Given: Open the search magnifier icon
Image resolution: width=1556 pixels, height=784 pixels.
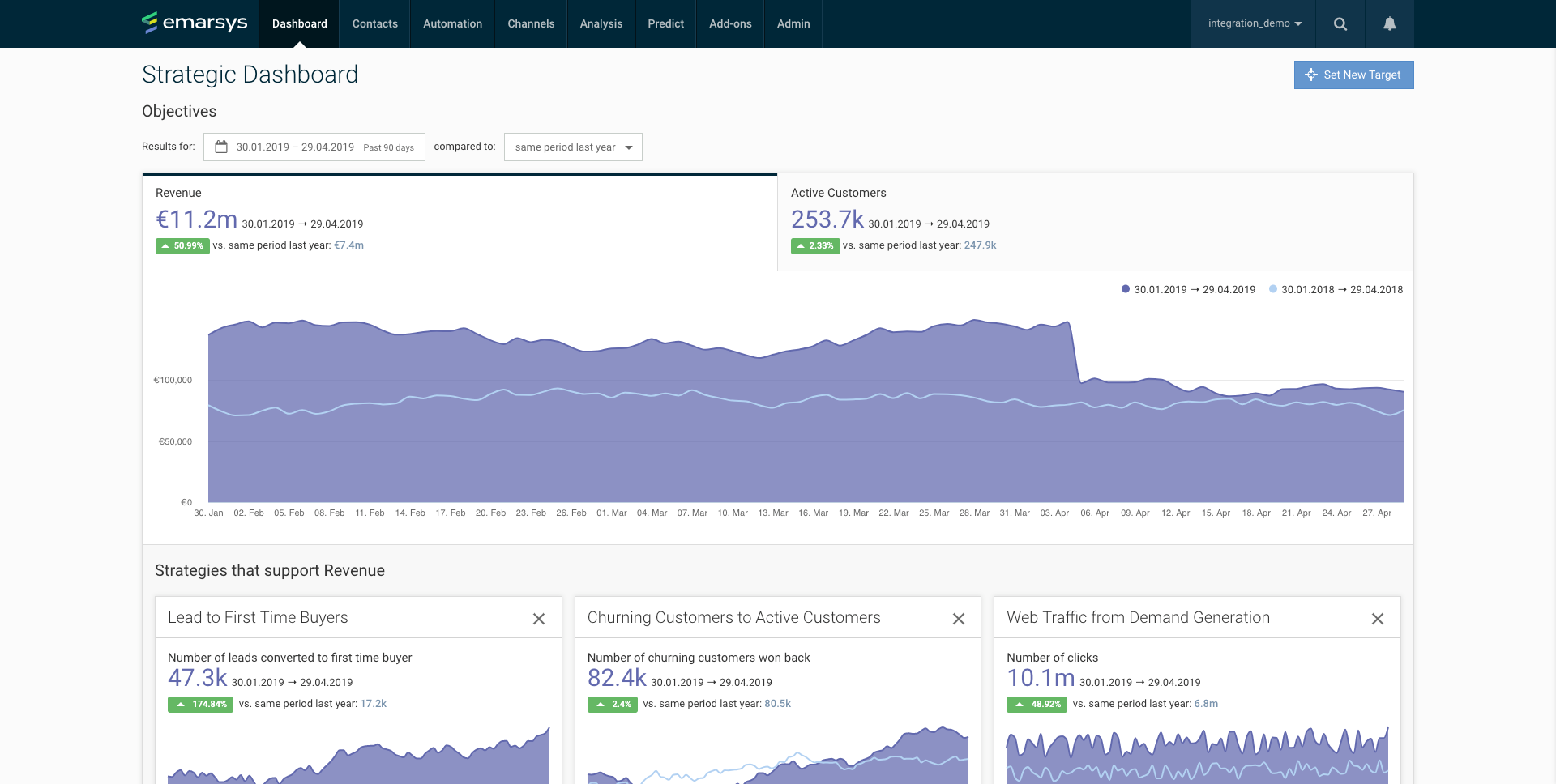Looking at the screenshot, I should [x=1340, y=24].
